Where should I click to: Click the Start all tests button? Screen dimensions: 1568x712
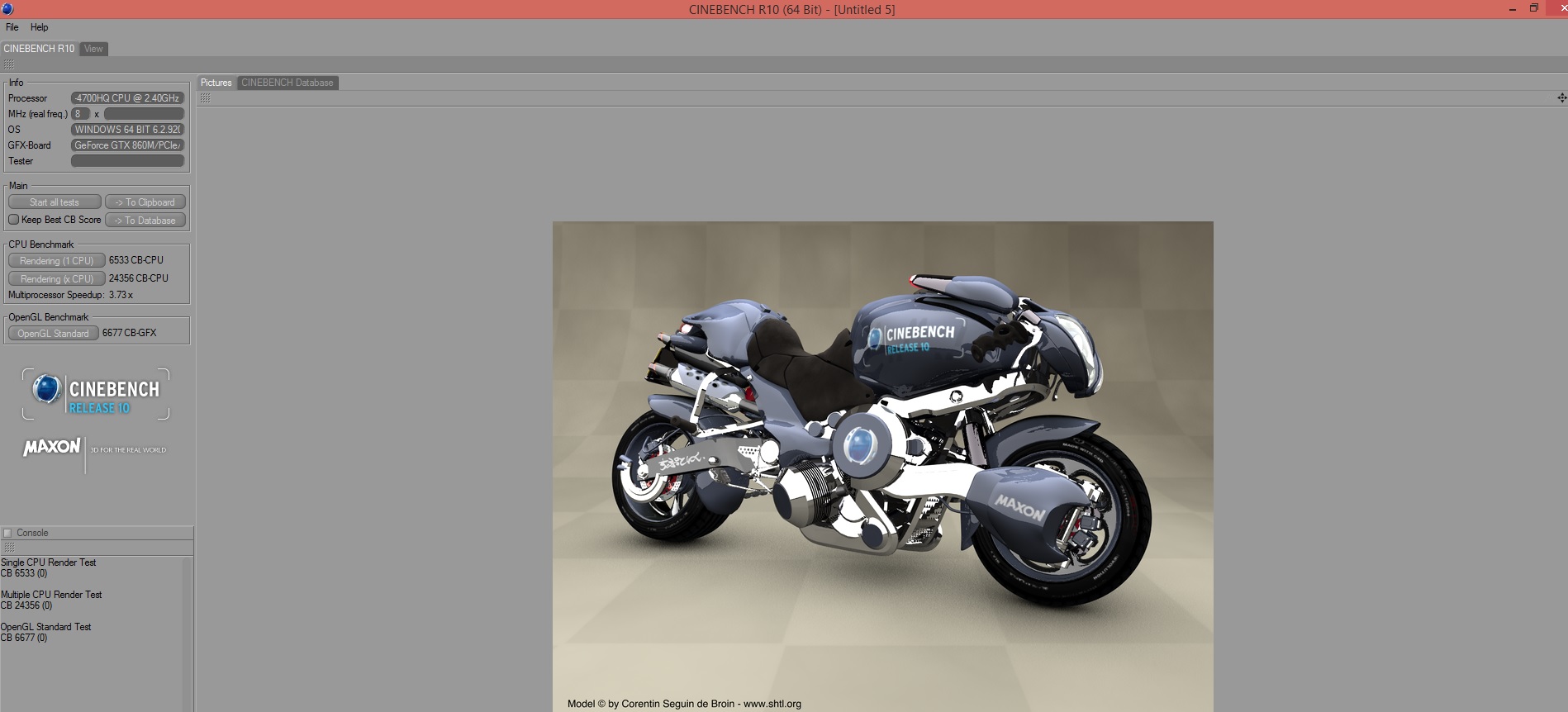click(55, 202)
